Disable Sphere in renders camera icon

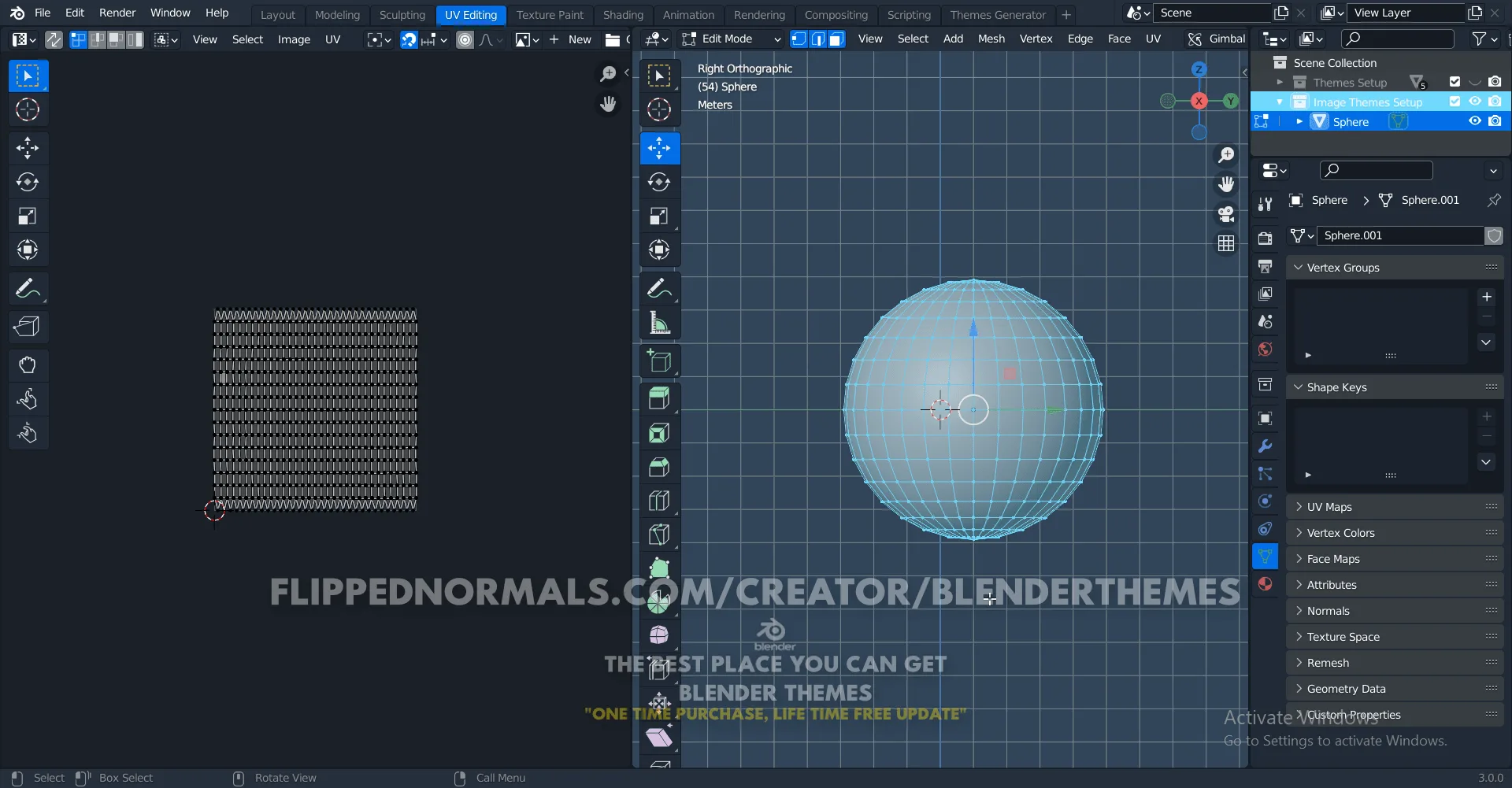1495,121
